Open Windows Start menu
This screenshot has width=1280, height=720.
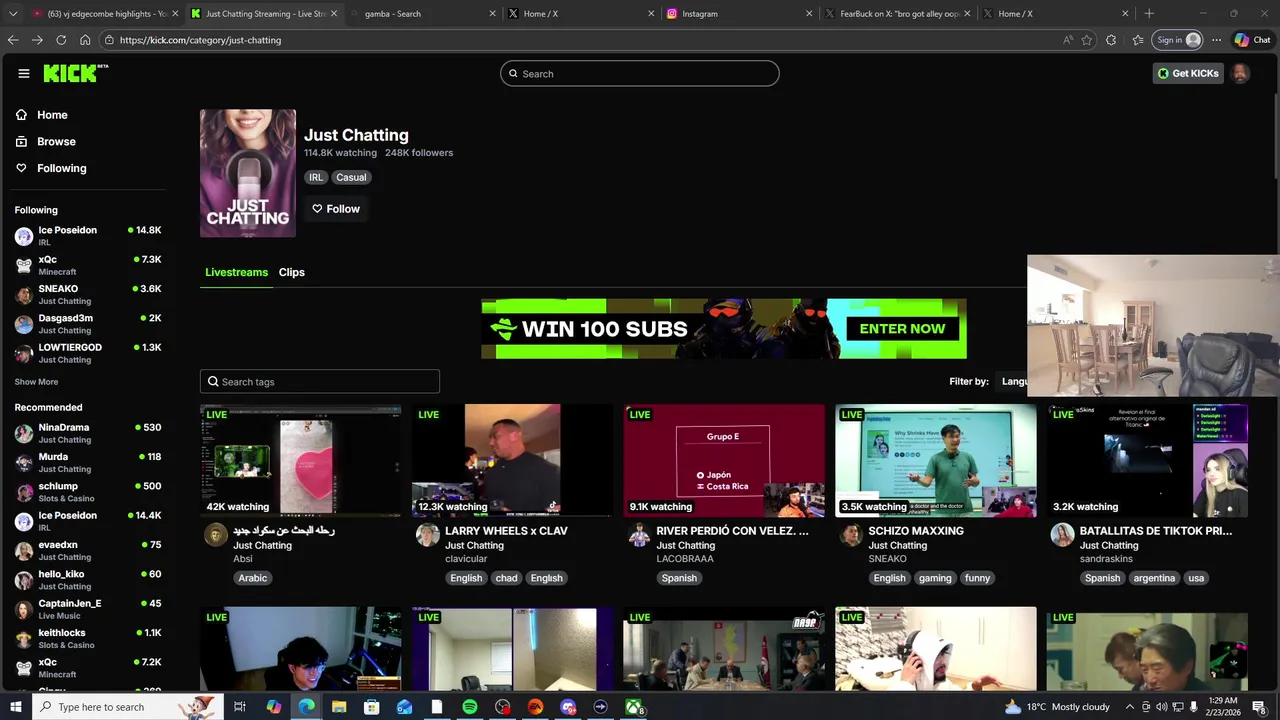point(14,707)
